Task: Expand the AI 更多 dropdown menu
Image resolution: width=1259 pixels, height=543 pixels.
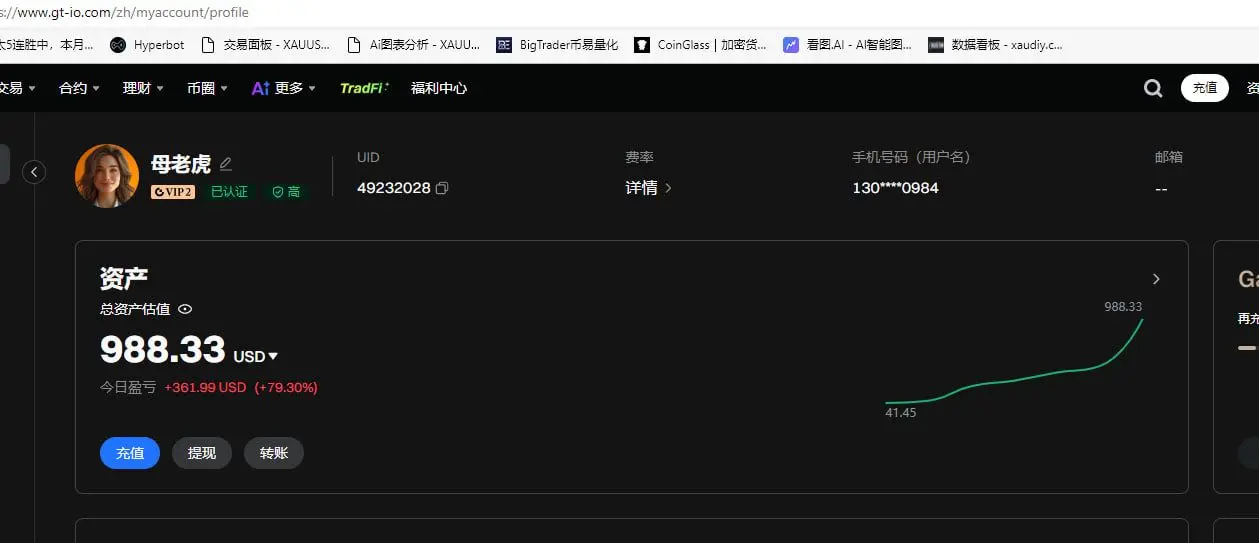Action: pos(284,88)
